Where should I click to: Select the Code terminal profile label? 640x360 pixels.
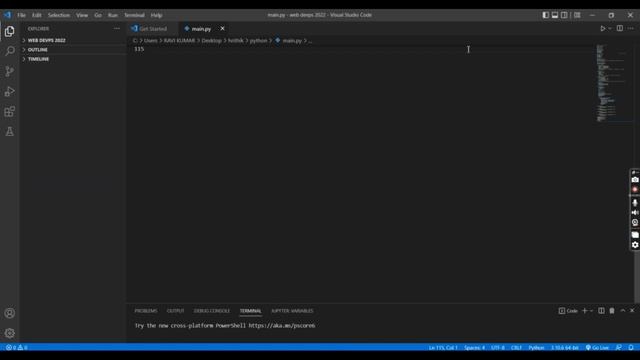tap(568, 311)
